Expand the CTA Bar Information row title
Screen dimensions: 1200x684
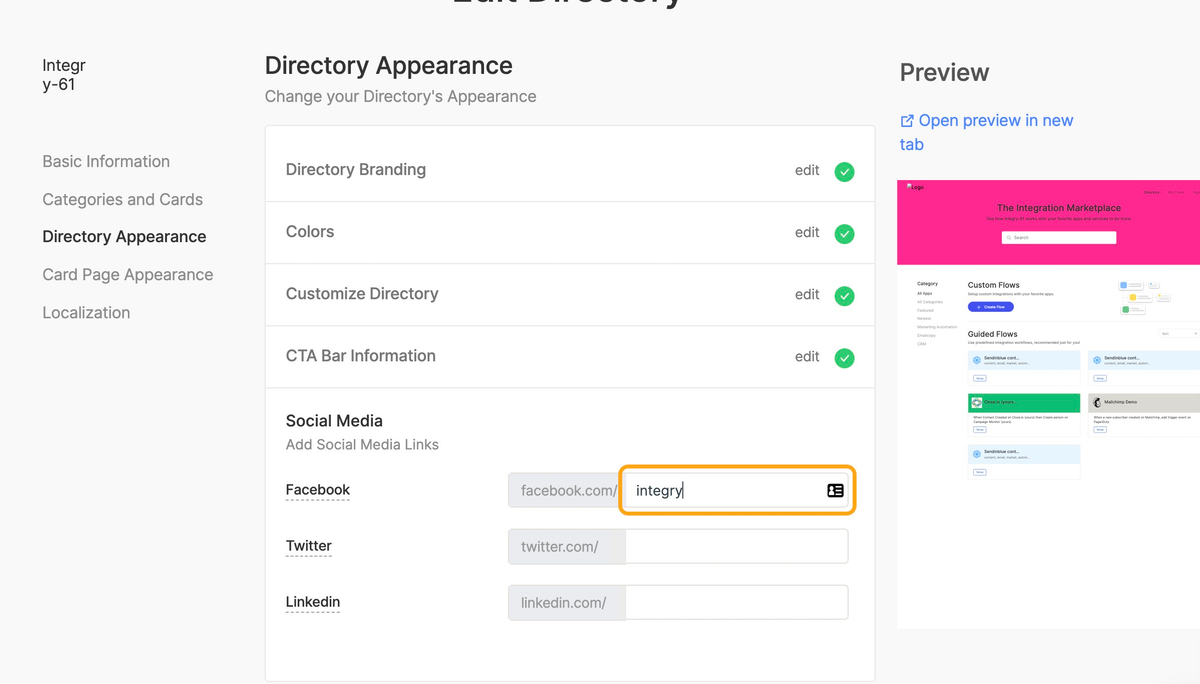361,355
